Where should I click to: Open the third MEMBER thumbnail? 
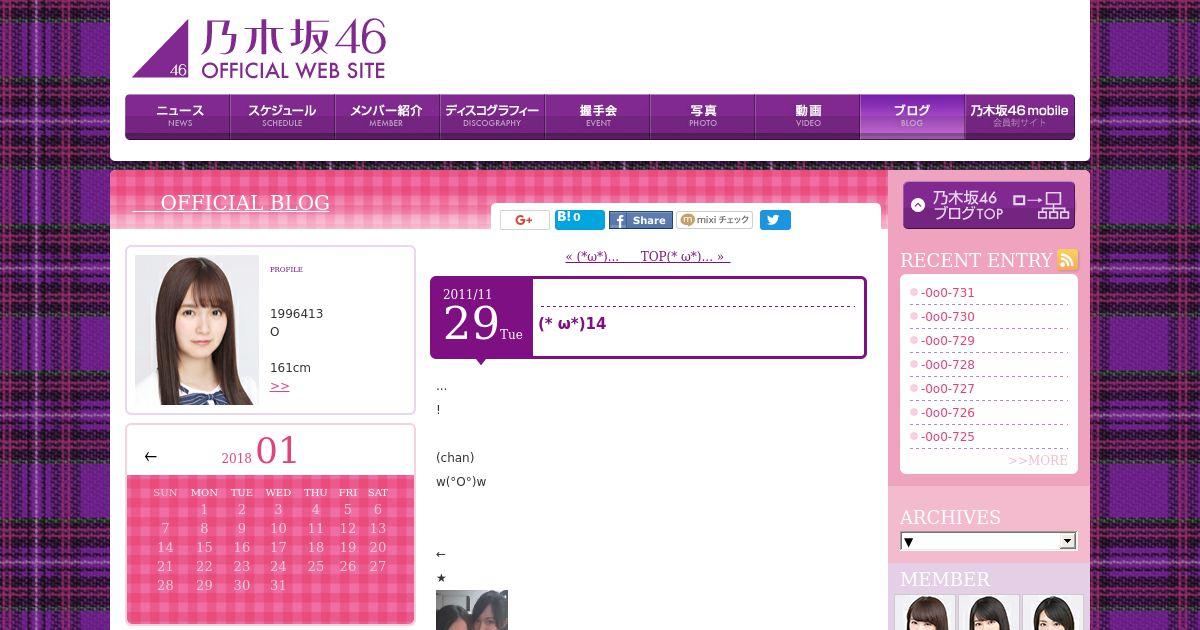click(x=1053, y=612)
